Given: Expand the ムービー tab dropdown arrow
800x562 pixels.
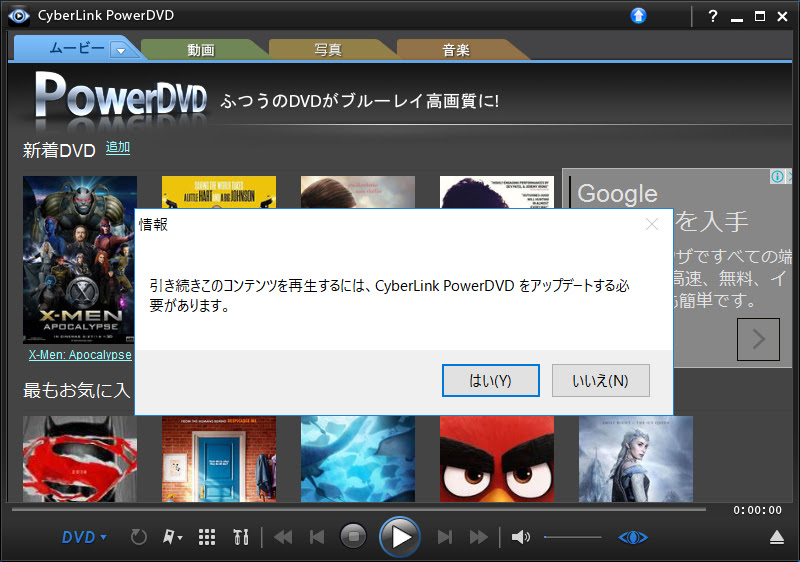Looking at the screenshot, I should click(x=121, y=50).
